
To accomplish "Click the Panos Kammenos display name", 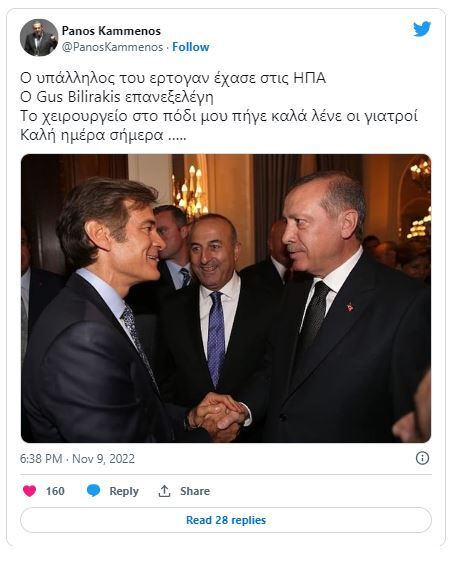I will pos(111,31).
